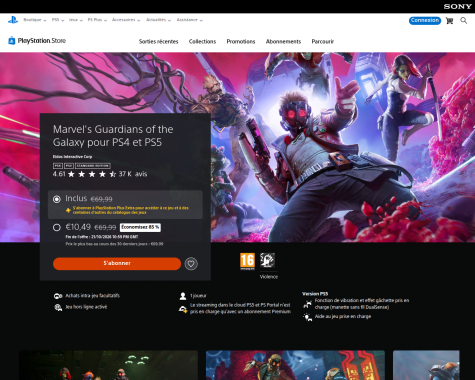
Task: Expand the PS Plus dropdown menu
Action: pos(97,20)
